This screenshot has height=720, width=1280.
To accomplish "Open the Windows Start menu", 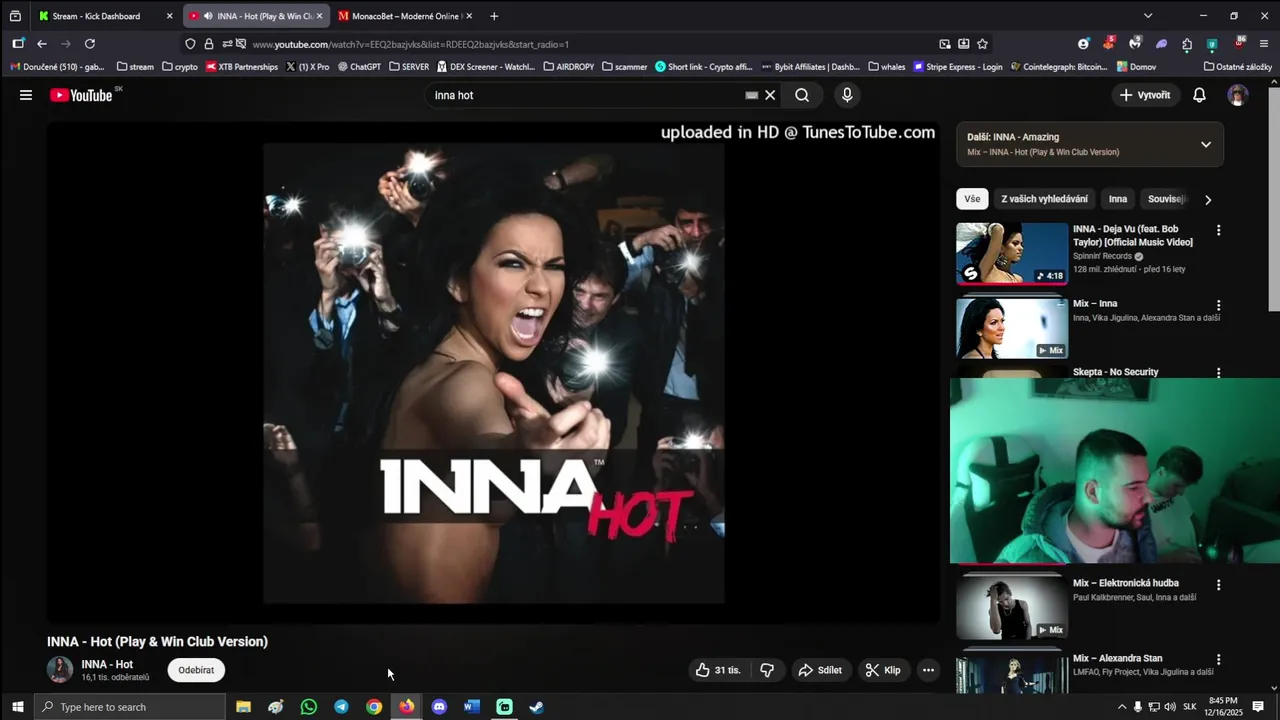I will [x=17, y=707].
